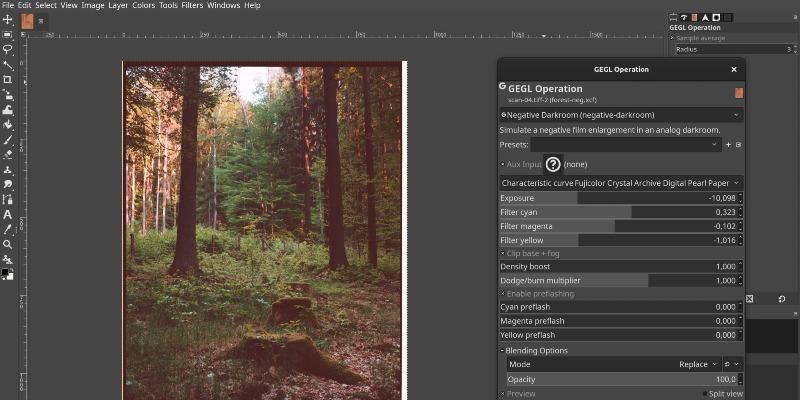800x400 pixels.
Task: Select the Crop tool
Action: coord(7,79)
